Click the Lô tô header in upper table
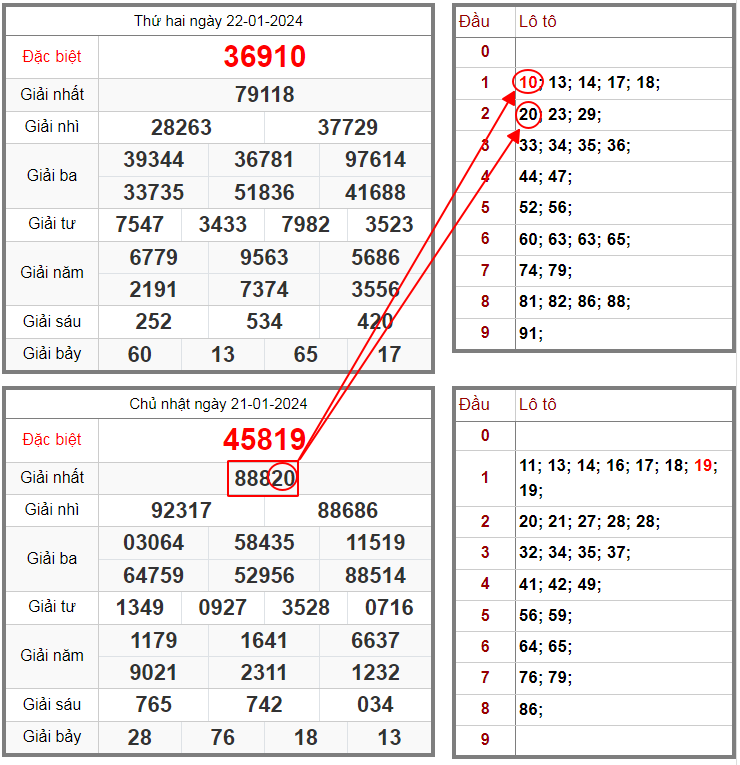Screen dimensions: 740x765 [537, 21]
